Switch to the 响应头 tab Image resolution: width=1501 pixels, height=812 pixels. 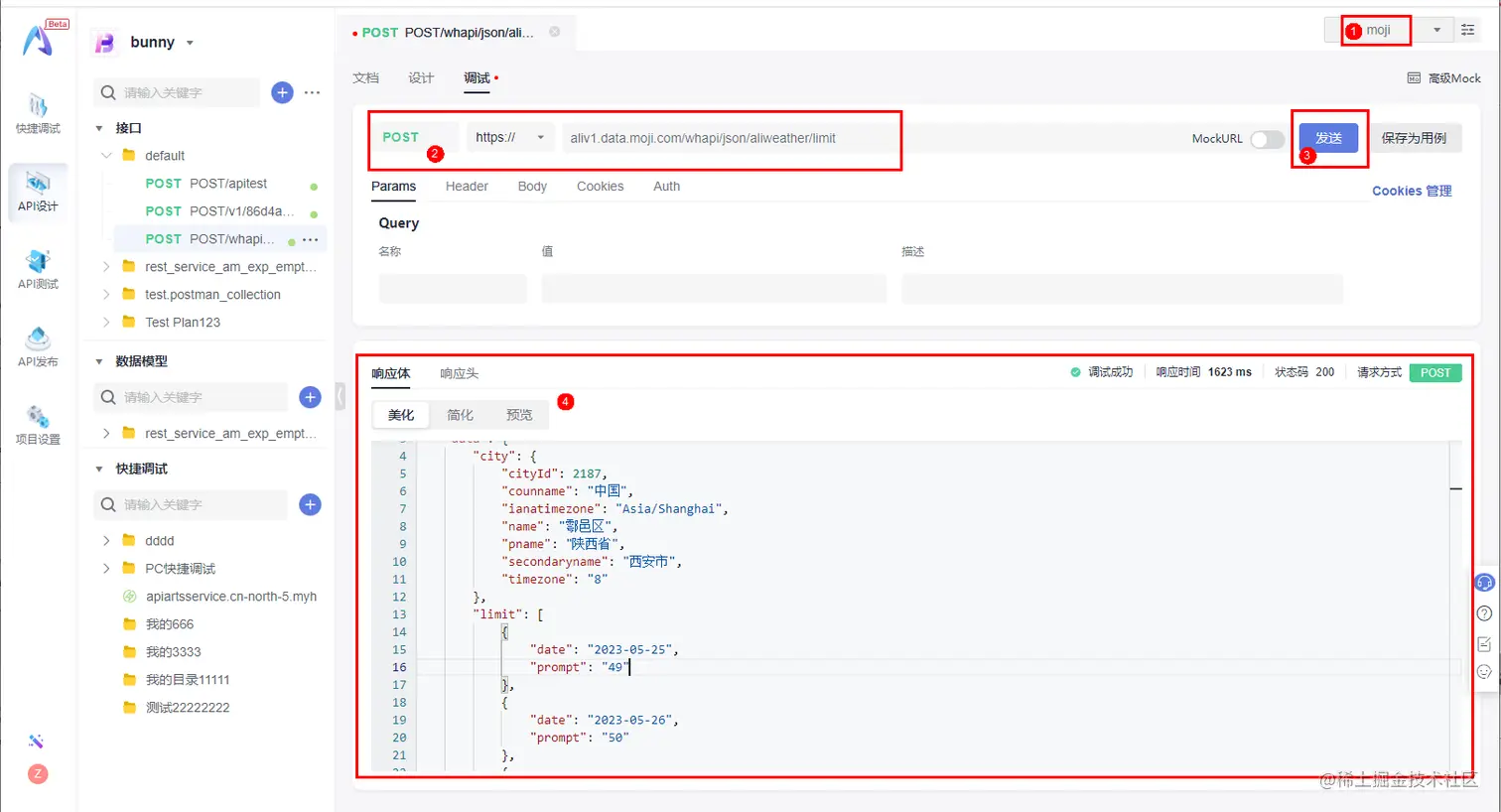pos(460,374)
